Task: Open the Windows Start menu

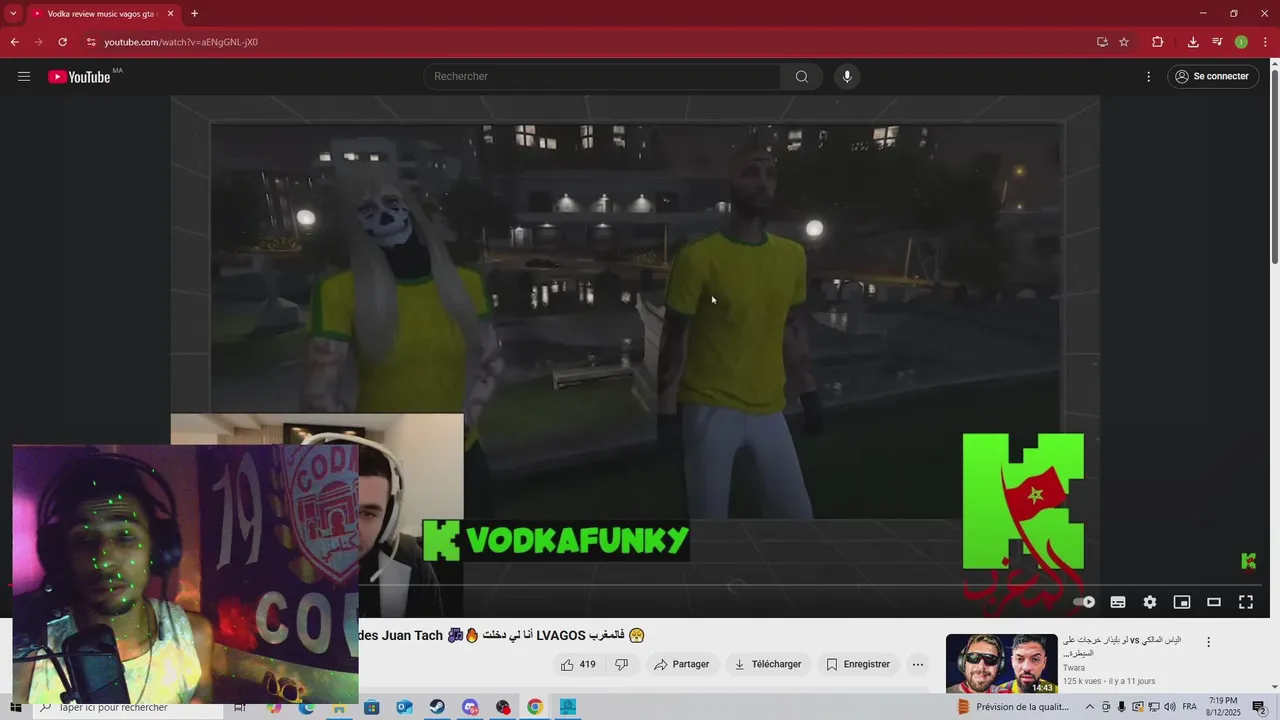Action: pos(16,707)
